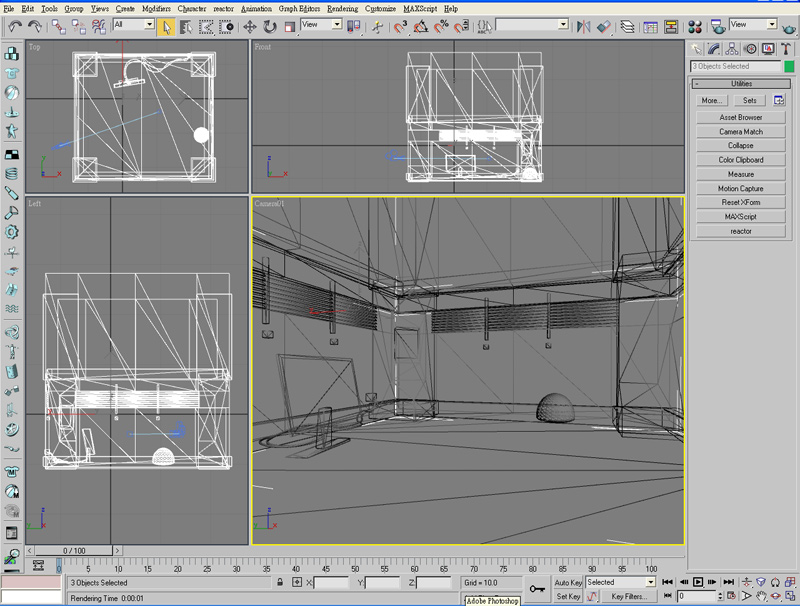Screen dimensions: 800x606
Task: Switch to the Display command panel tab
Action: [768, 49]
